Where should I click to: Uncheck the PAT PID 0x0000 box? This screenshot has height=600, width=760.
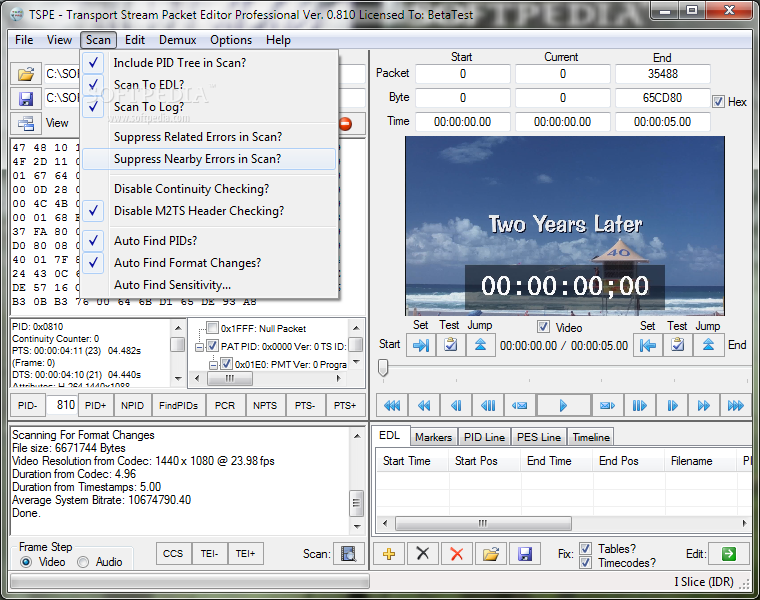coord(212,346)
